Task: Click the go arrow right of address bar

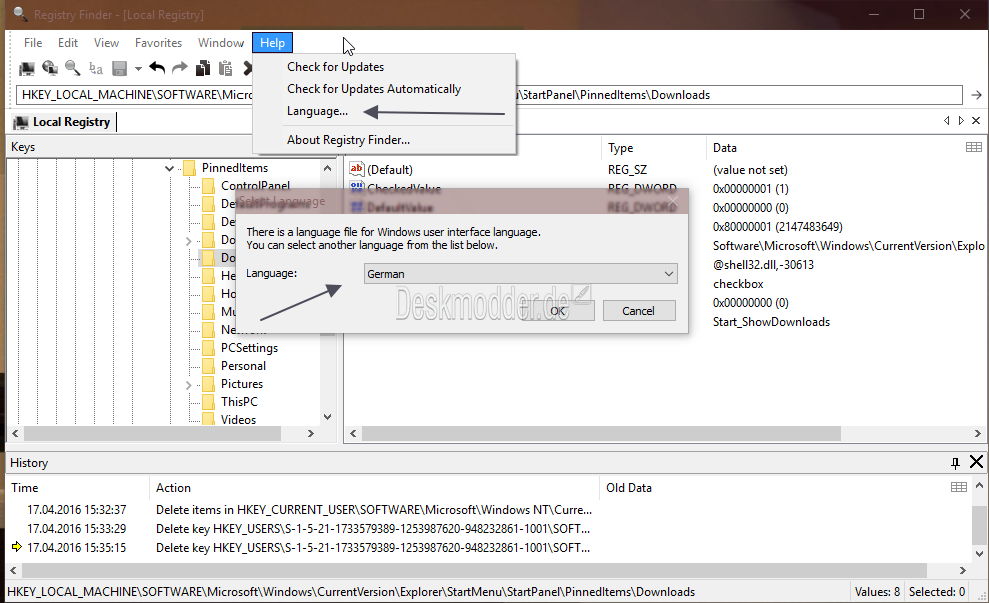Action: tap(976, 95)
